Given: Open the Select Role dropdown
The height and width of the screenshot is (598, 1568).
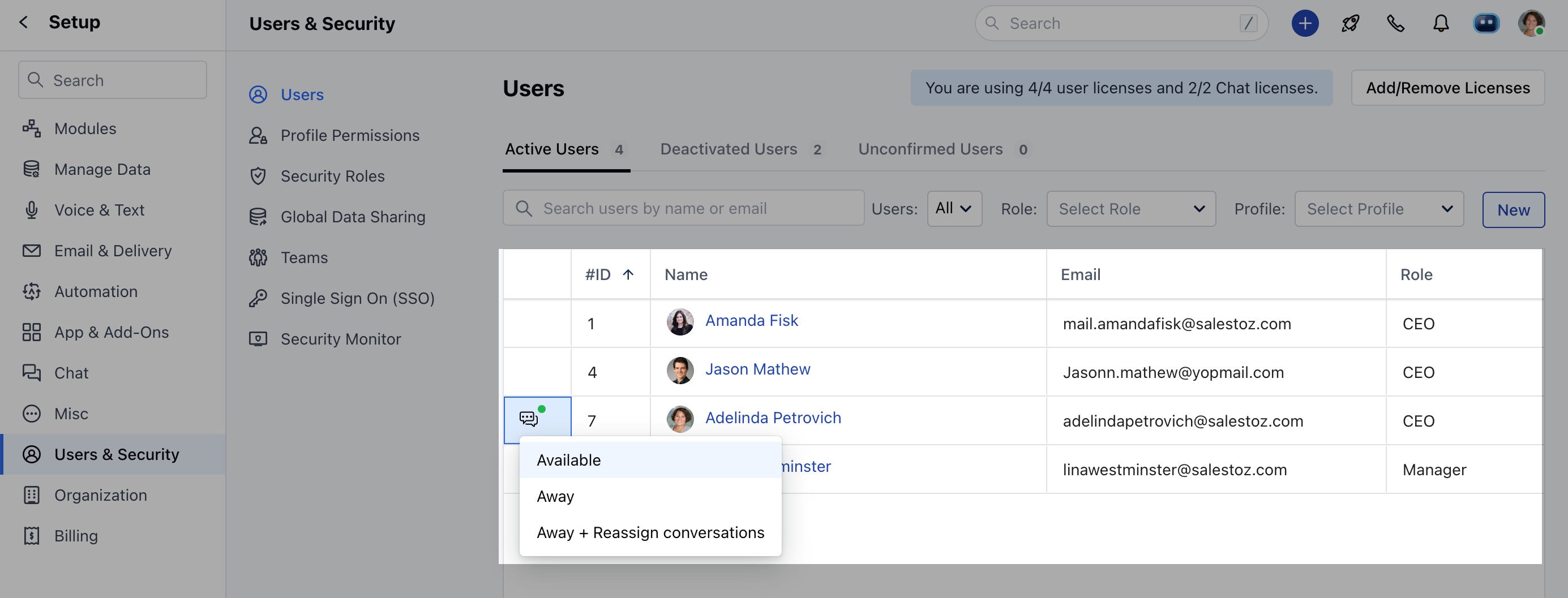Looking at the screenshot, I should coord(1130,209).
